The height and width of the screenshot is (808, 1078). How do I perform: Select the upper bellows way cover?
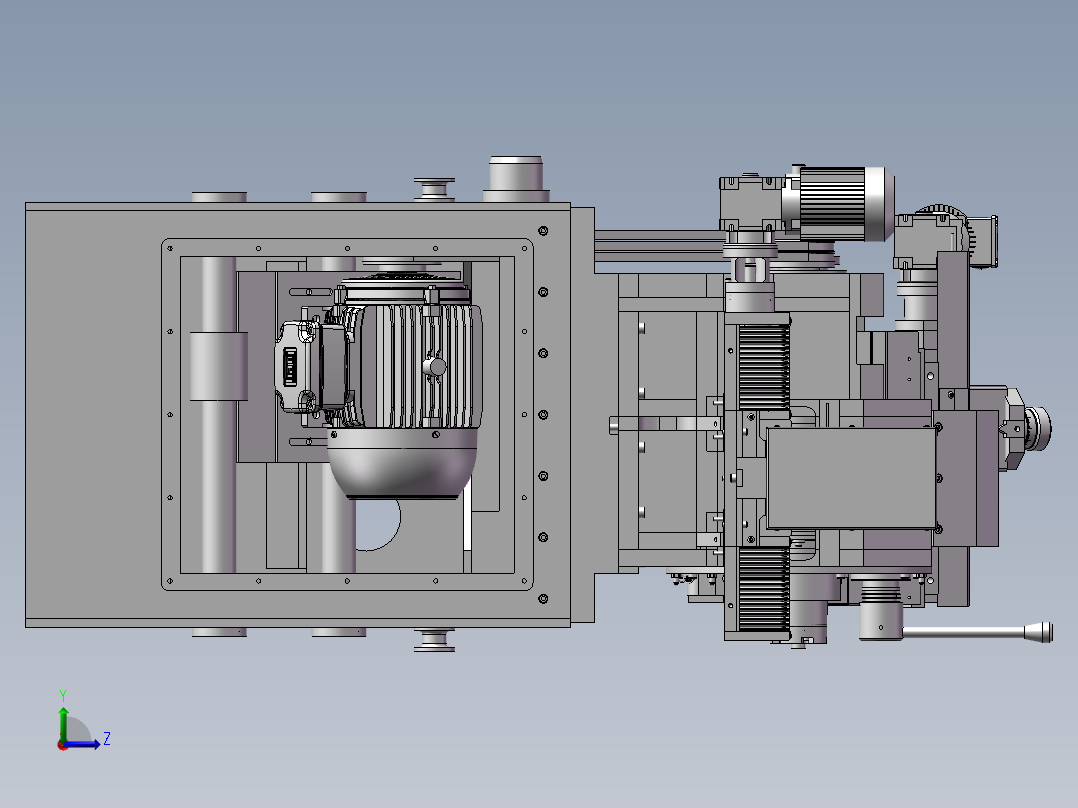click(x=764, y=367)
